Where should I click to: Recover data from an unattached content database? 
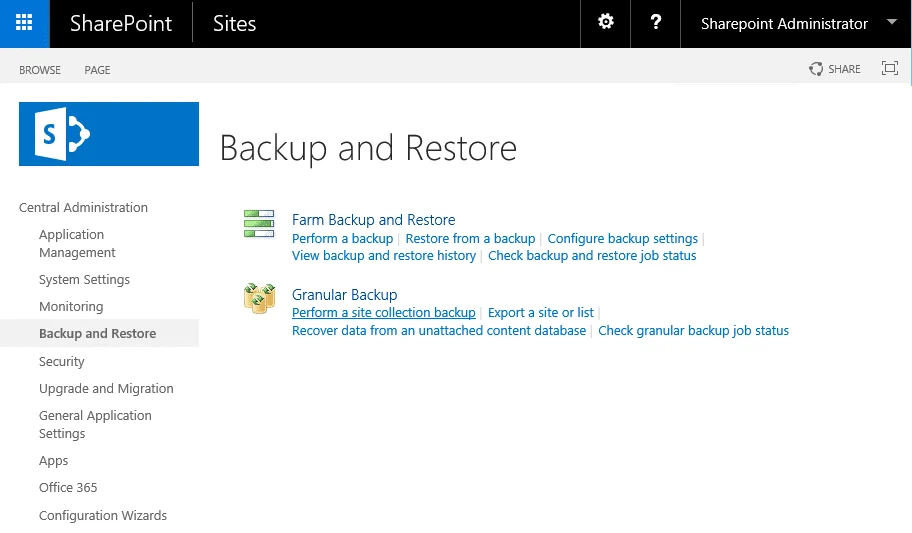click(x=439, y=331)
